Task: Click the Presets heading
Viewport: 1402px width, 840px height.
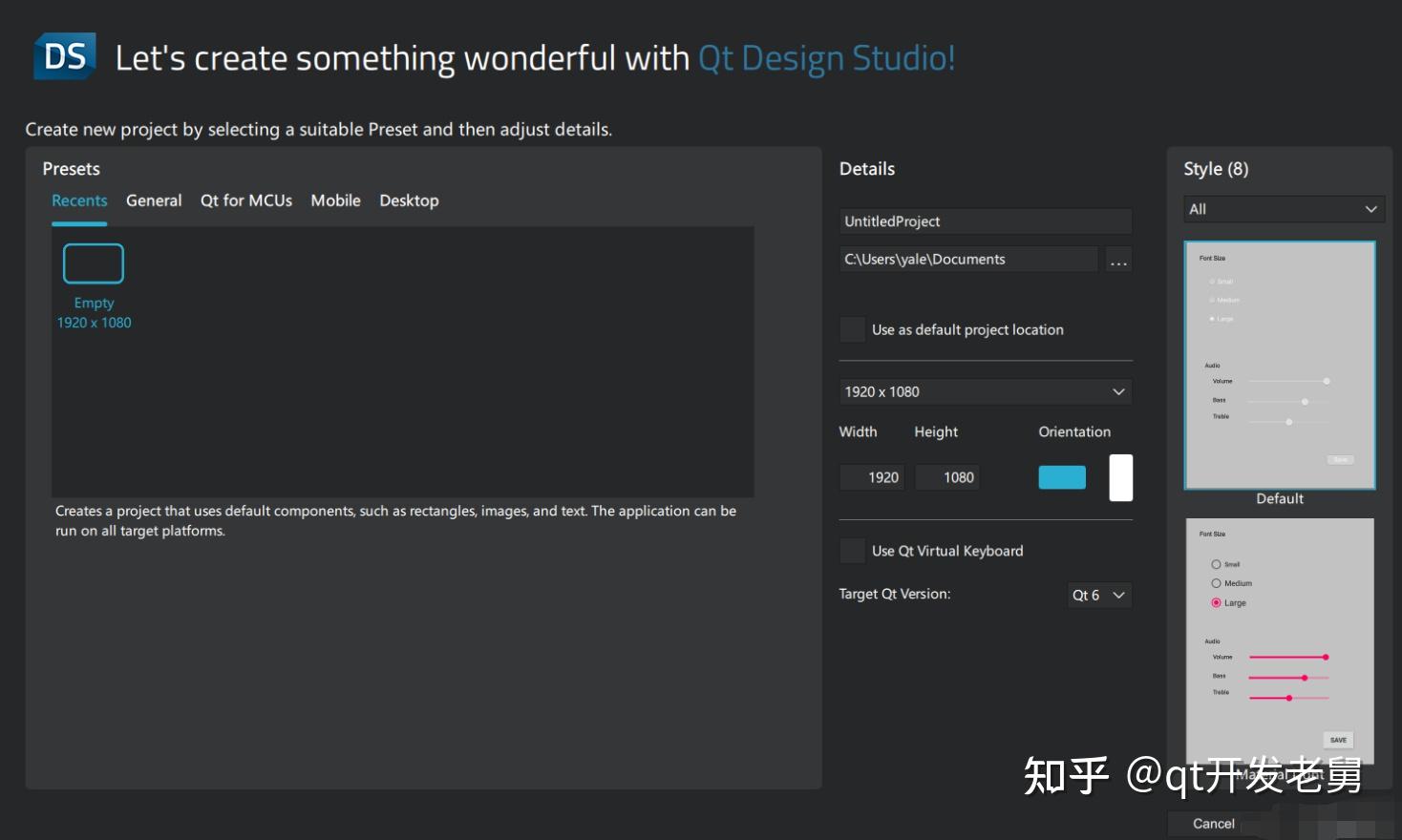Action: click(x=72, y=169)
